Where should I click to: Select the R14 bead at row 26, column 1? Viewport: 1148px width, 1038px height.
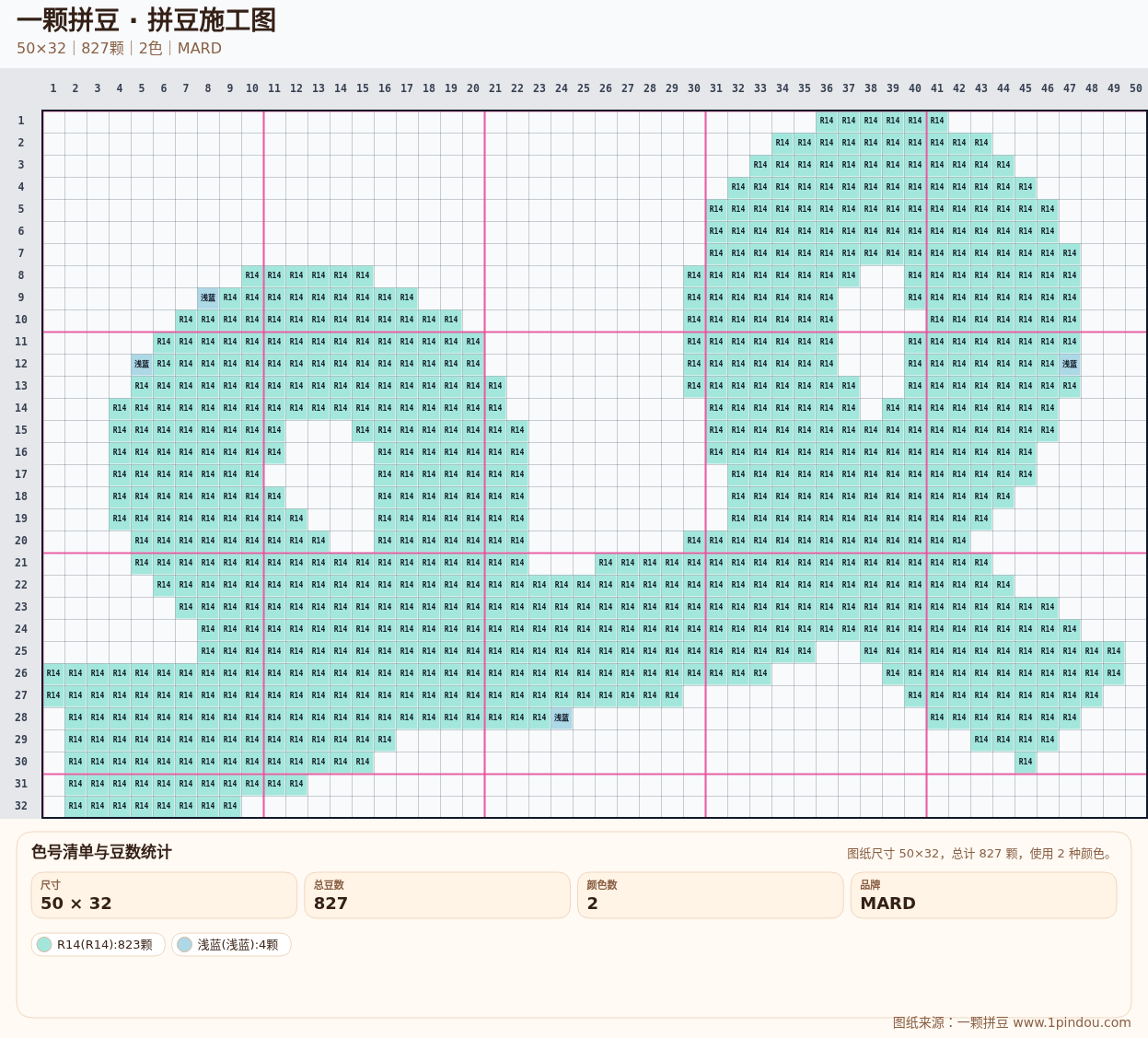53,673
